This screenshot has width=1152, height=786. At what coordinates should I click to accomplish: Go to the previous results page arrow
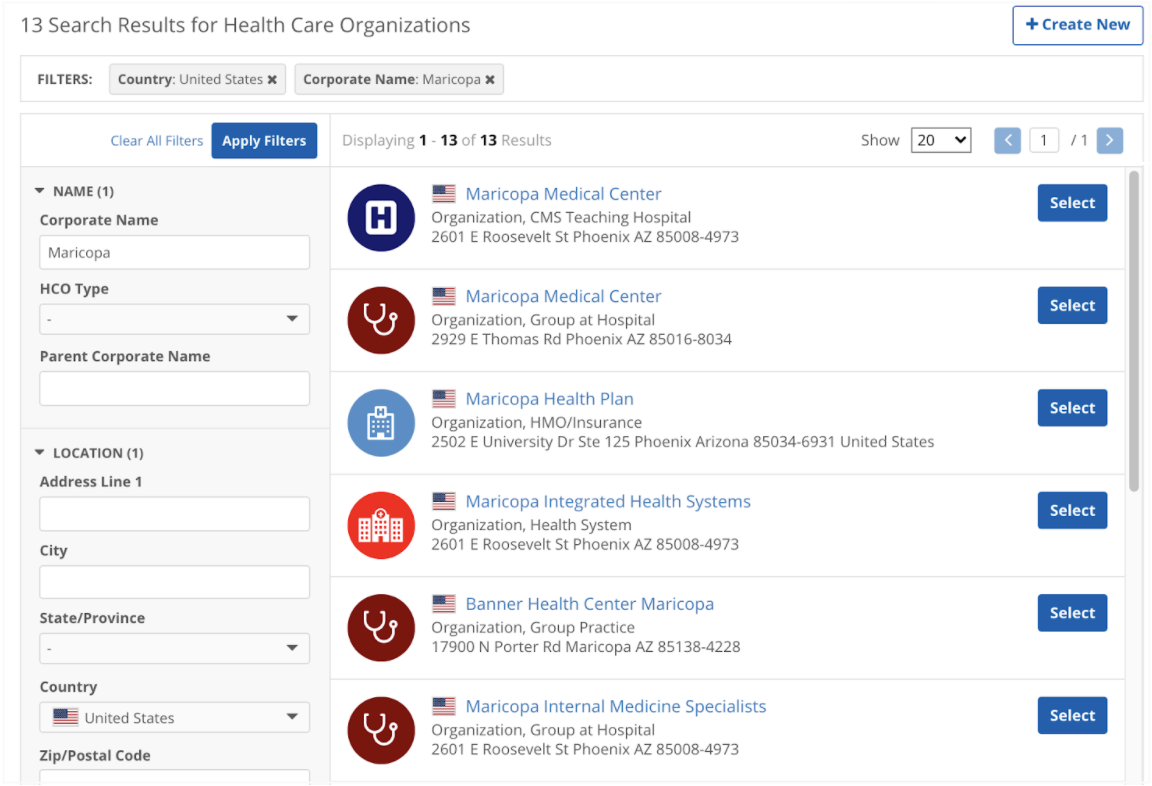[x=1007, y=141]
